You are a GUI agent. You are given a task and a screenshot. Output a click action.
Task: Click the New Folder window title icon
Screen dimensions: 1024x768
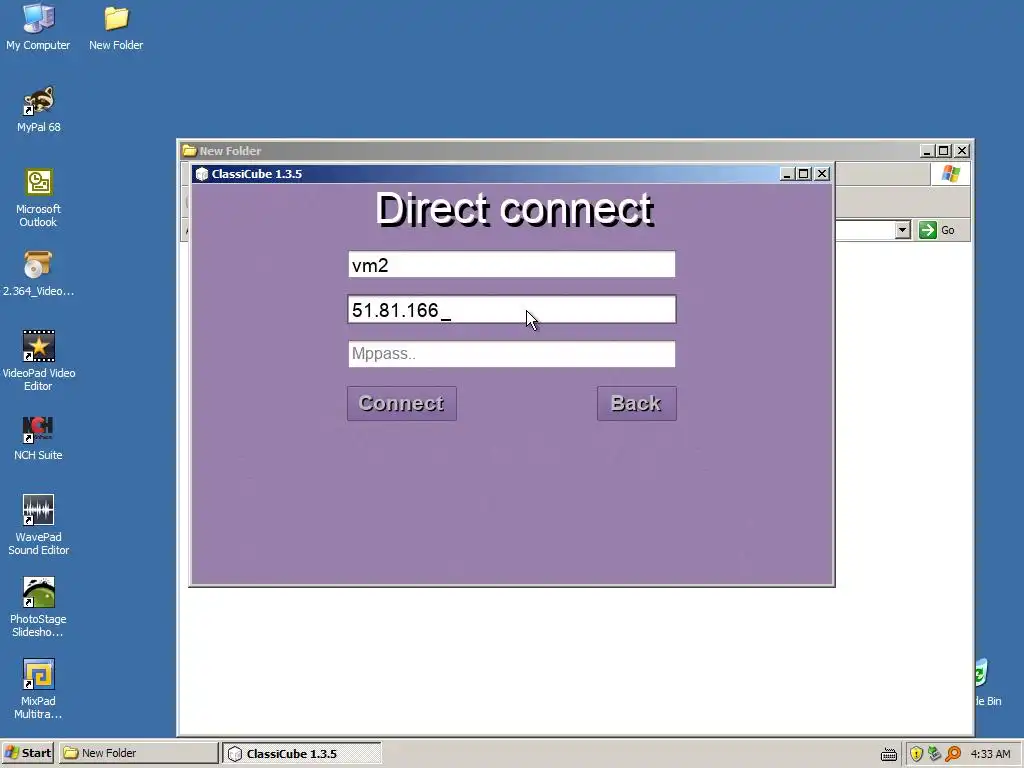pyautogui.click(x=189, y=151)
